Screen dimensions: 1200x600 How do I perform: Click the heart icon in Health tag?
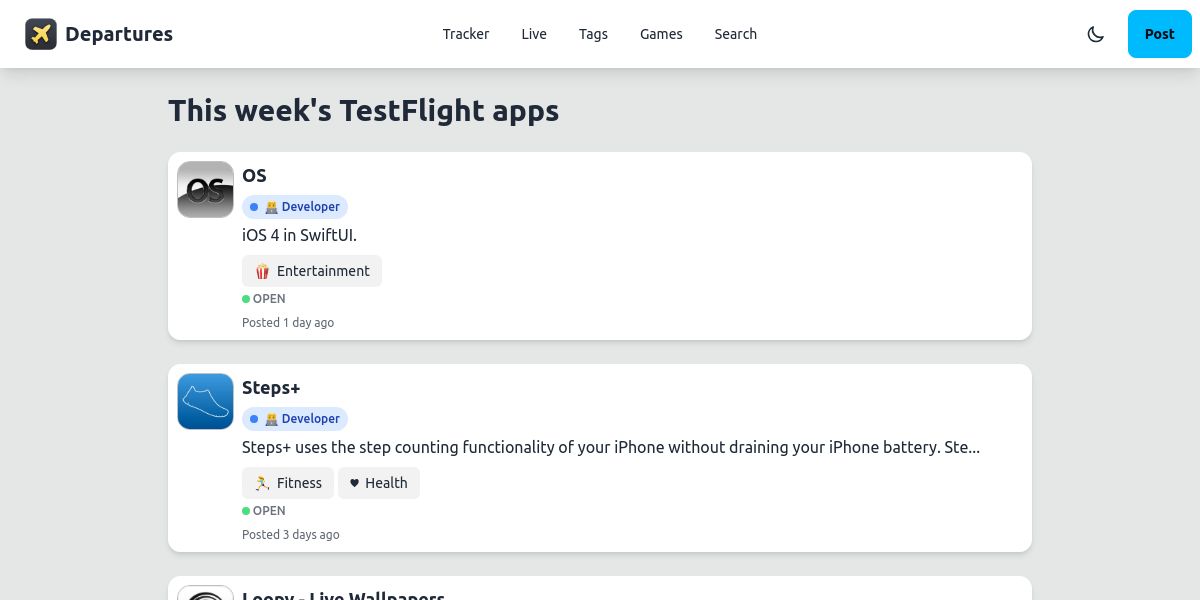[354, 483]
